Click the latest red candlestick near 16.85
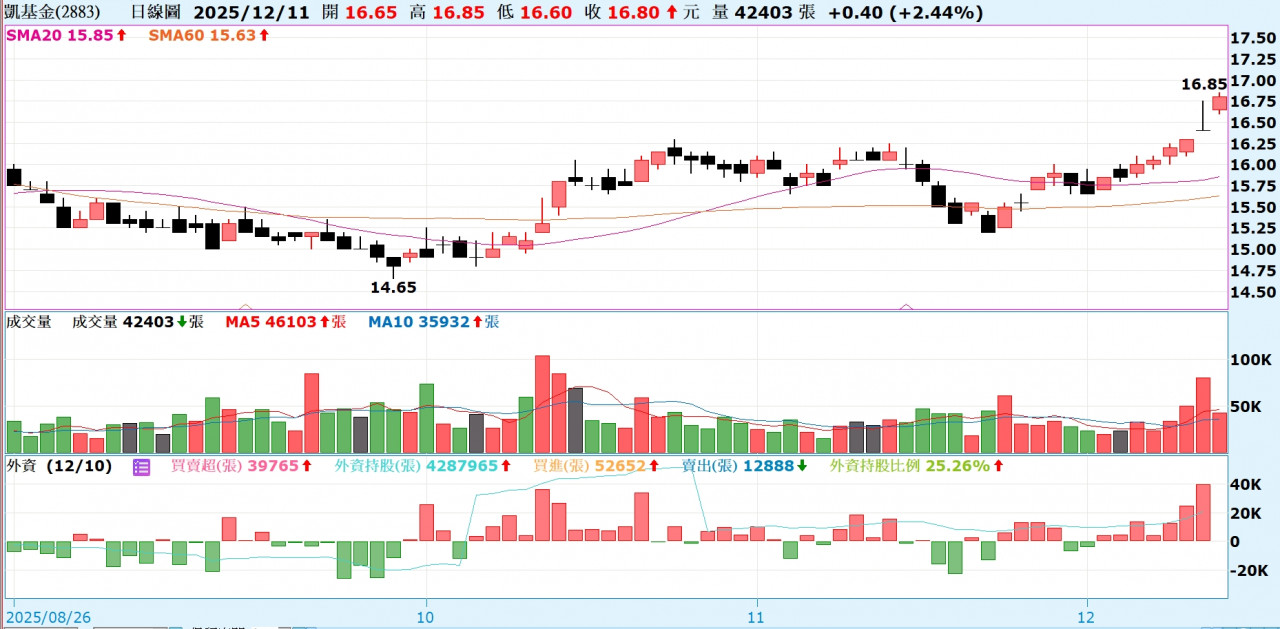Image resolution: width=1280 pixels, height=629 pixels. tap(1219, 103)
